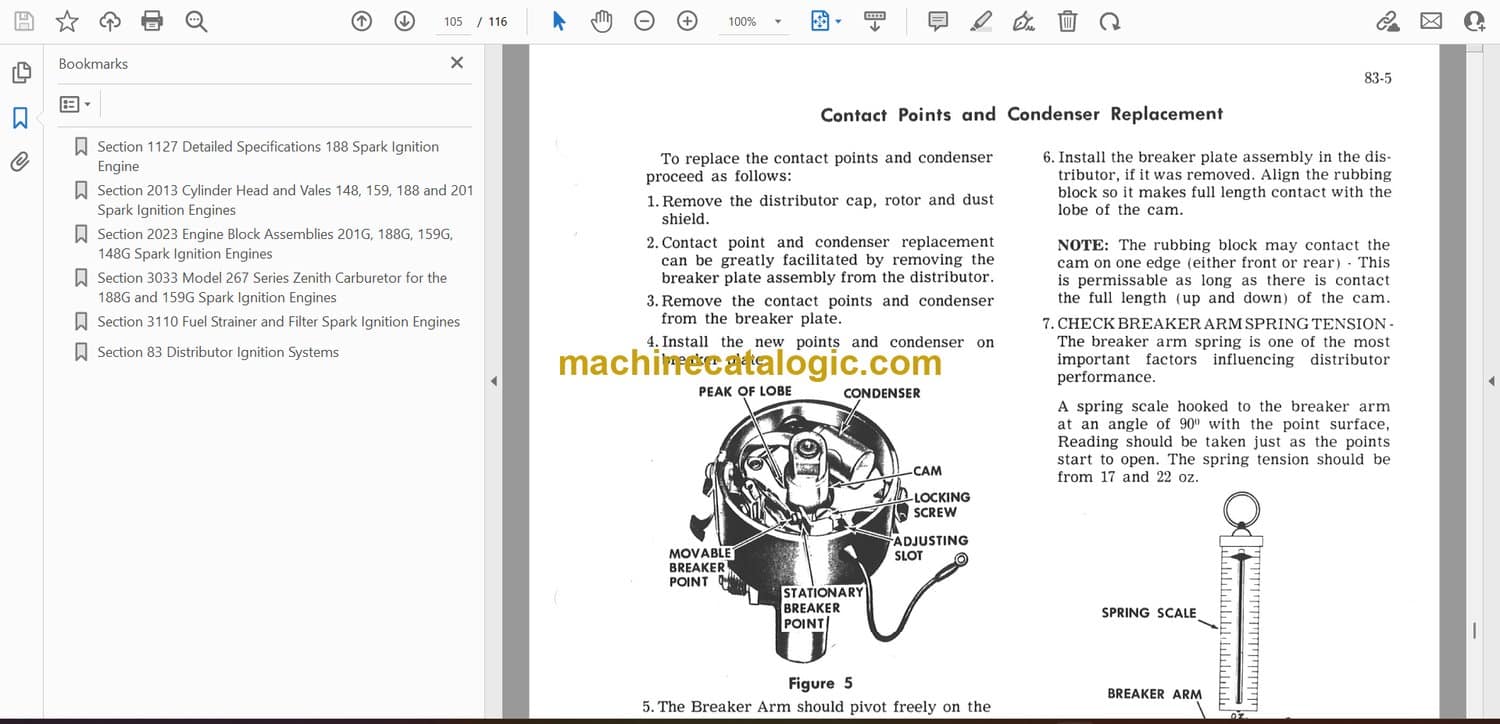Rotate the page with the rotate icon

click(1109, 21)
